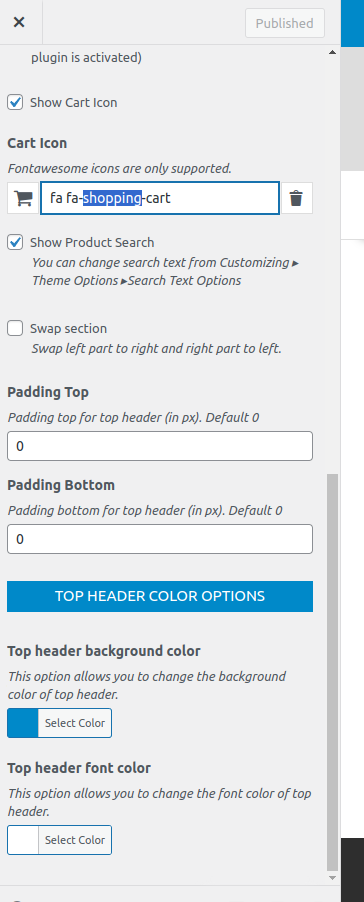
Task: Delete cart icon using the trash button
Action: pyautogui.click(x=296, y=198)
